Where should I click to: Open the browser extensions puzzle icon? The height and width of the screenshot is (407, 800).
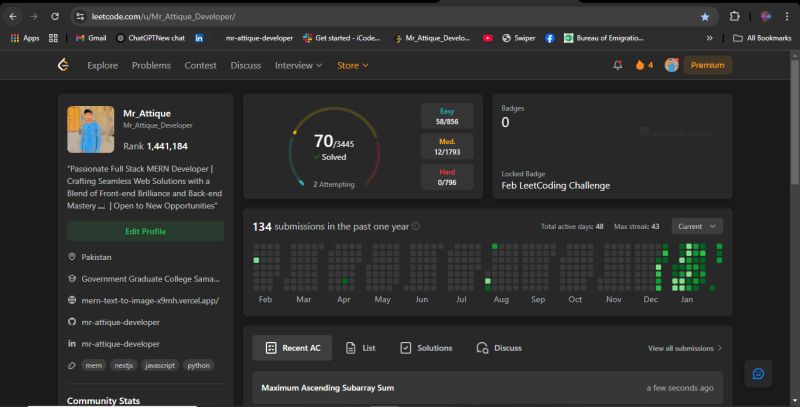coord(734,16)
